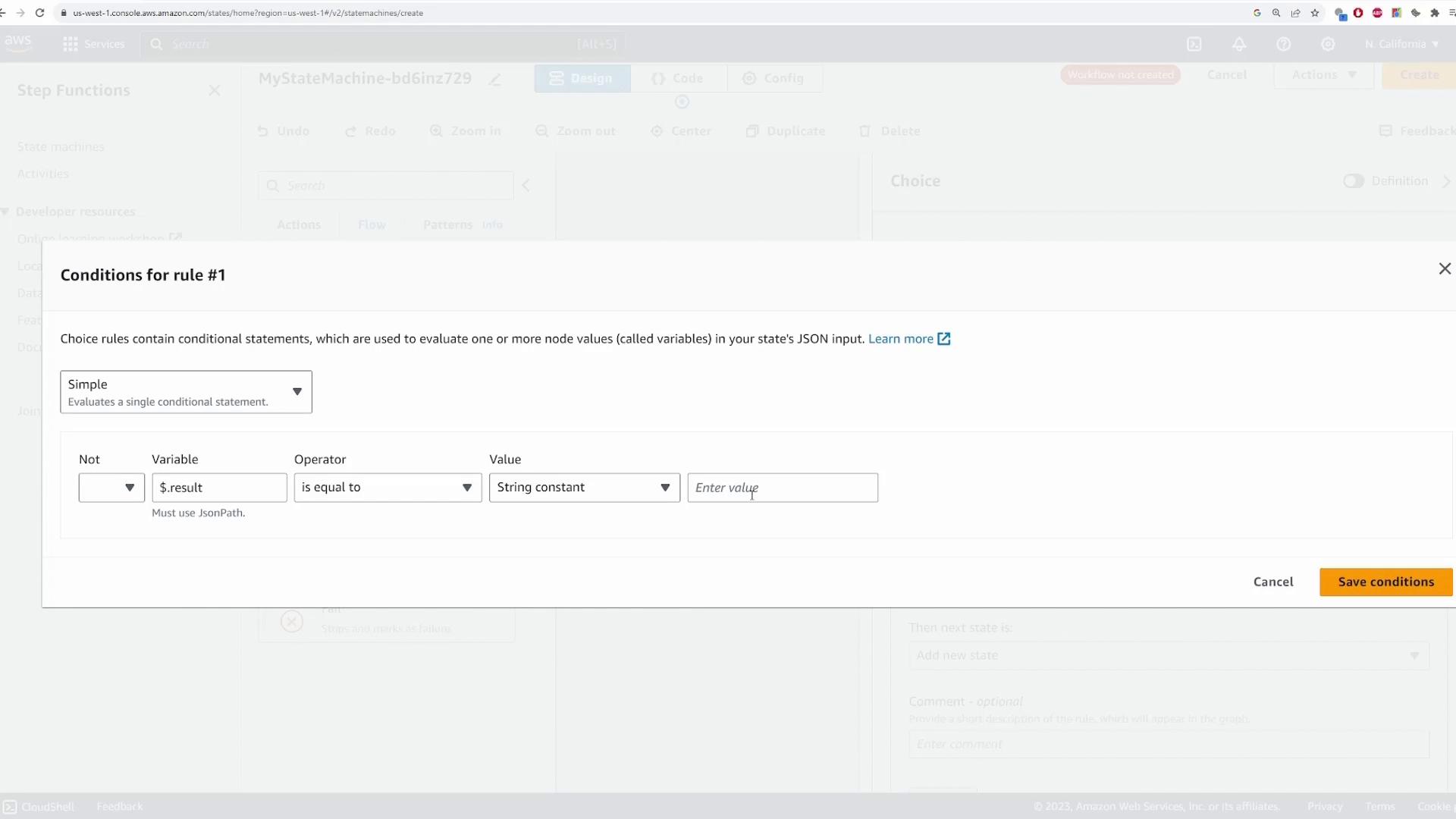Screen dimensions: 1456x819
Task: Edit the state machine name with pencil icon
Action: 495,79
